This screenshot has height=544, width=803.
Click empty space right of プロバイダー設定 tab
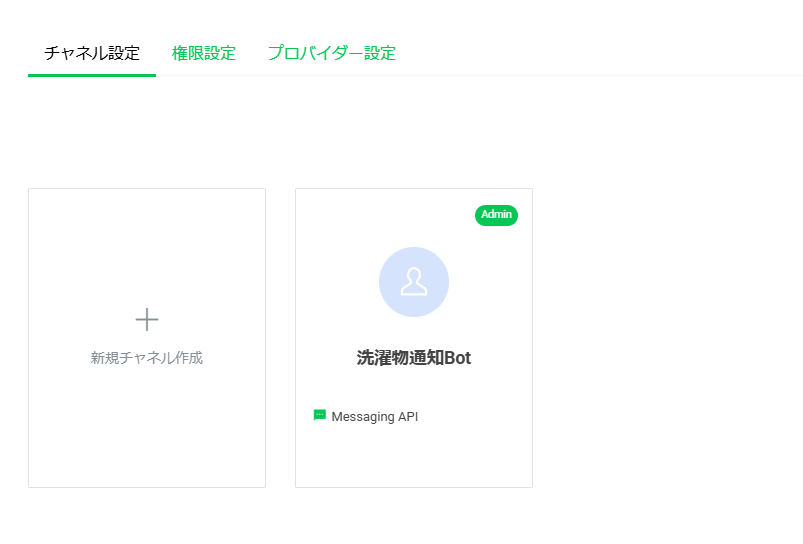click(x=600, y=53)
